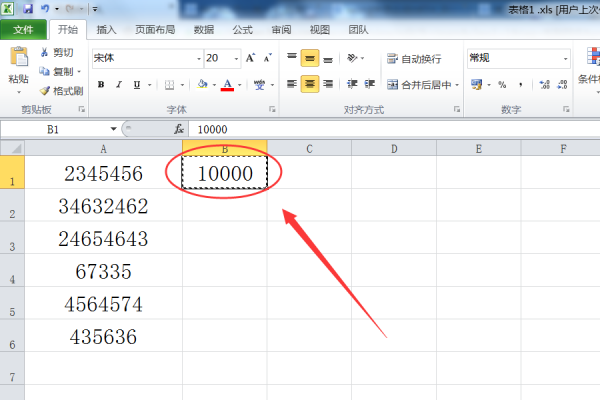This screenshot has width=600, height=400.
Task: Click the Format Painter (格式刷) tool
Action: (62, 90)
